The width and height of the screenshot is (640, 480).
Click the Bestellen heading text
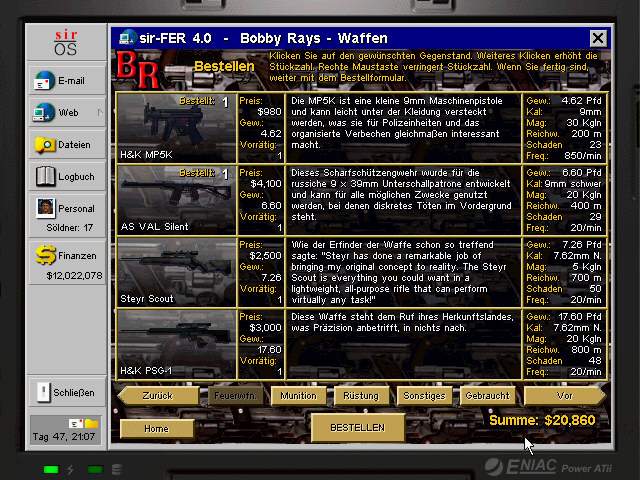pos(224,66)
